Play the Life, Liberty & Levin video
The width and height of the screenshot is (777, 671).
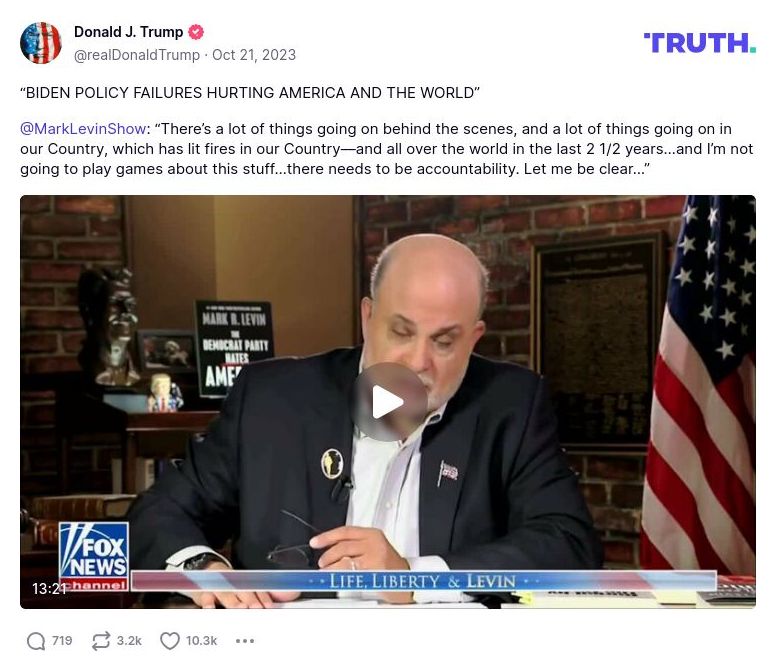(390, 402)
